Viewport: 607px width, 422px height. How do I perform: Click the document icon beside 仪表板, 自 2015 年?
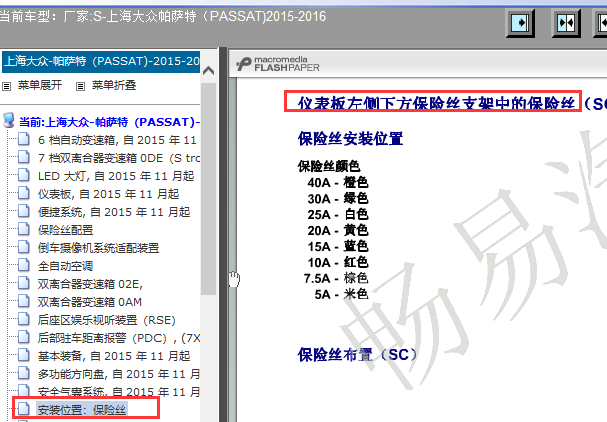(24, 193)
